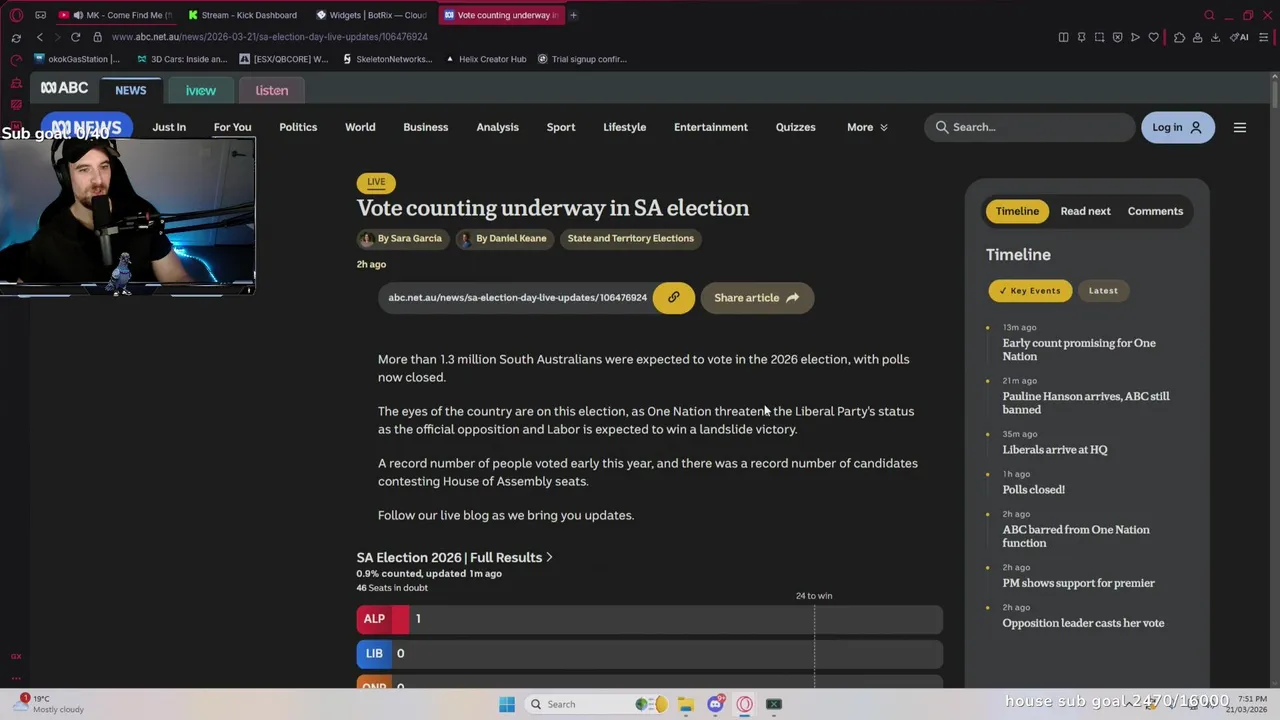Select the Timeline tab in sidebar
Viewport: 1280px width, 720px height.
(1017, 211)
